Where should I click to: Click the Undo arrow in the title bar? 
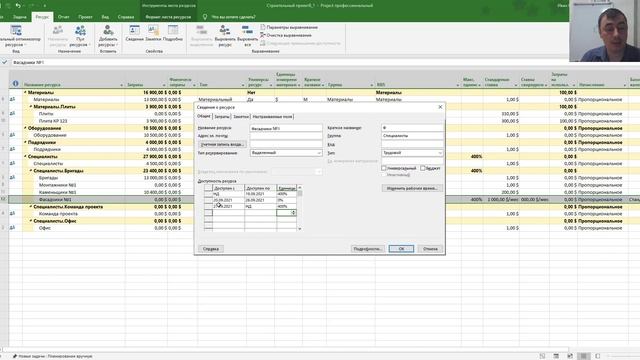18,6
